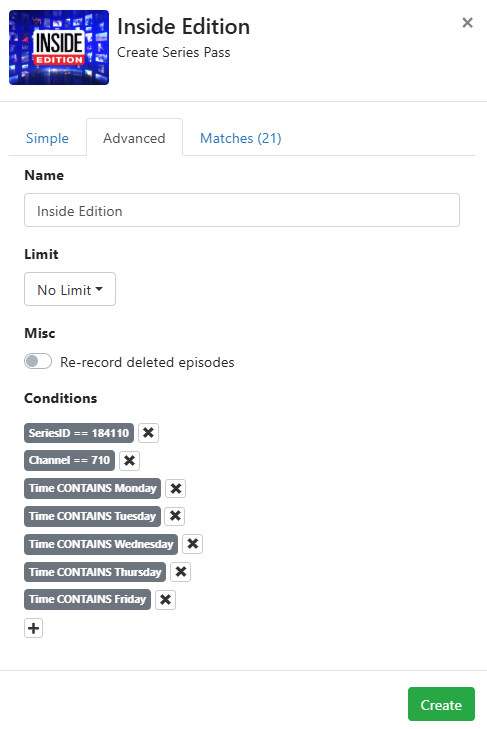Screen dimensions: 487x729
Task: Switch to the Simple tab
Action: (47, 138)
